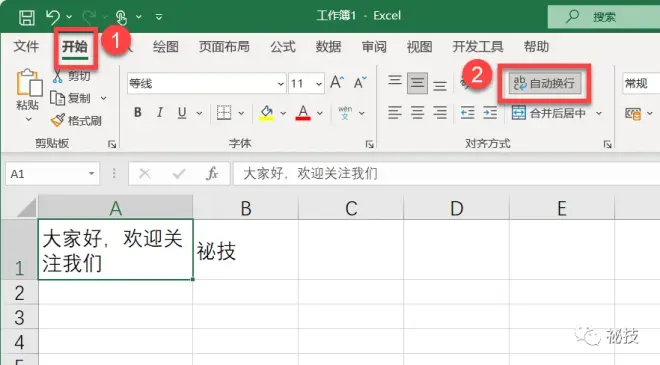Click the 粘贴 paste clipboard icon
Screen dimensions: 660x365
coord(29,83)
